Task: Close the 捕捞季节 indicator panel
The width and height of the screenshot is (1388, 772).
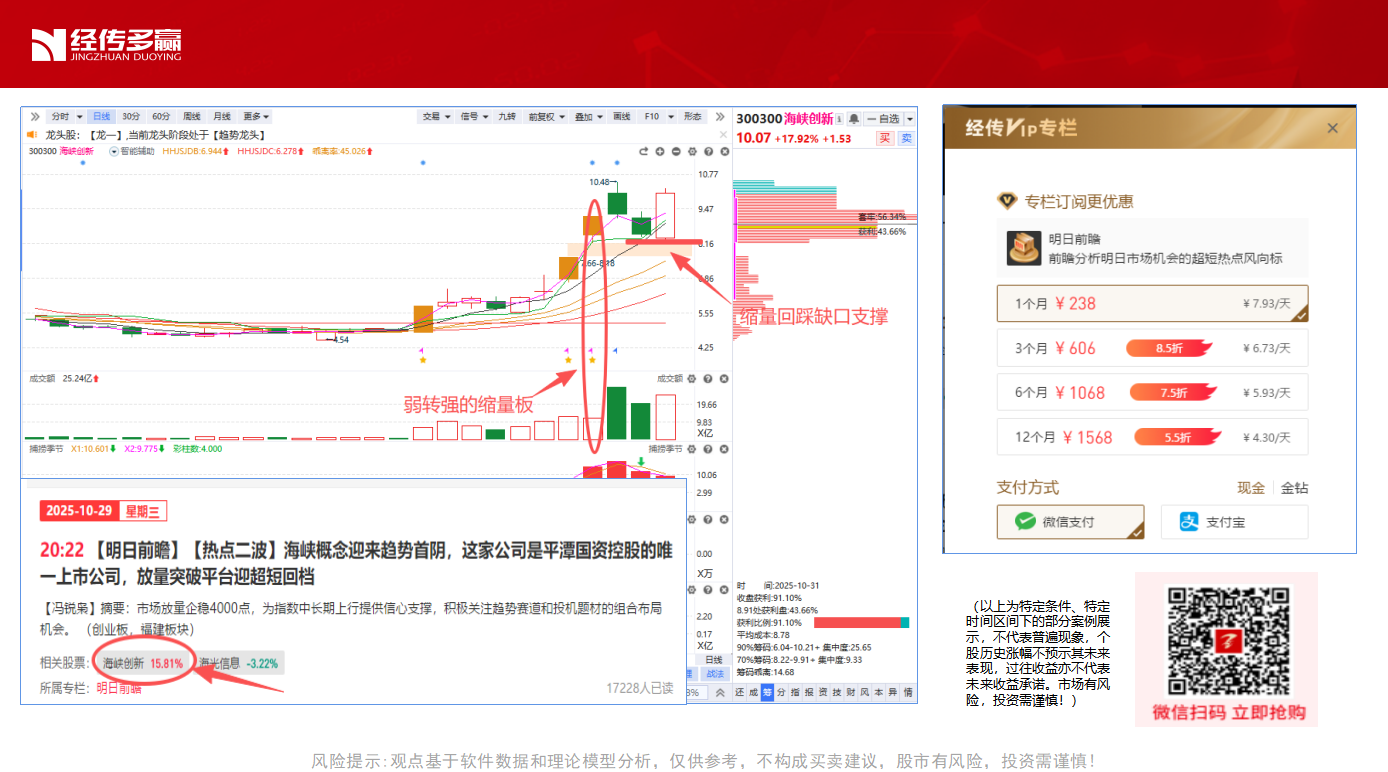Action: (724, 449)
